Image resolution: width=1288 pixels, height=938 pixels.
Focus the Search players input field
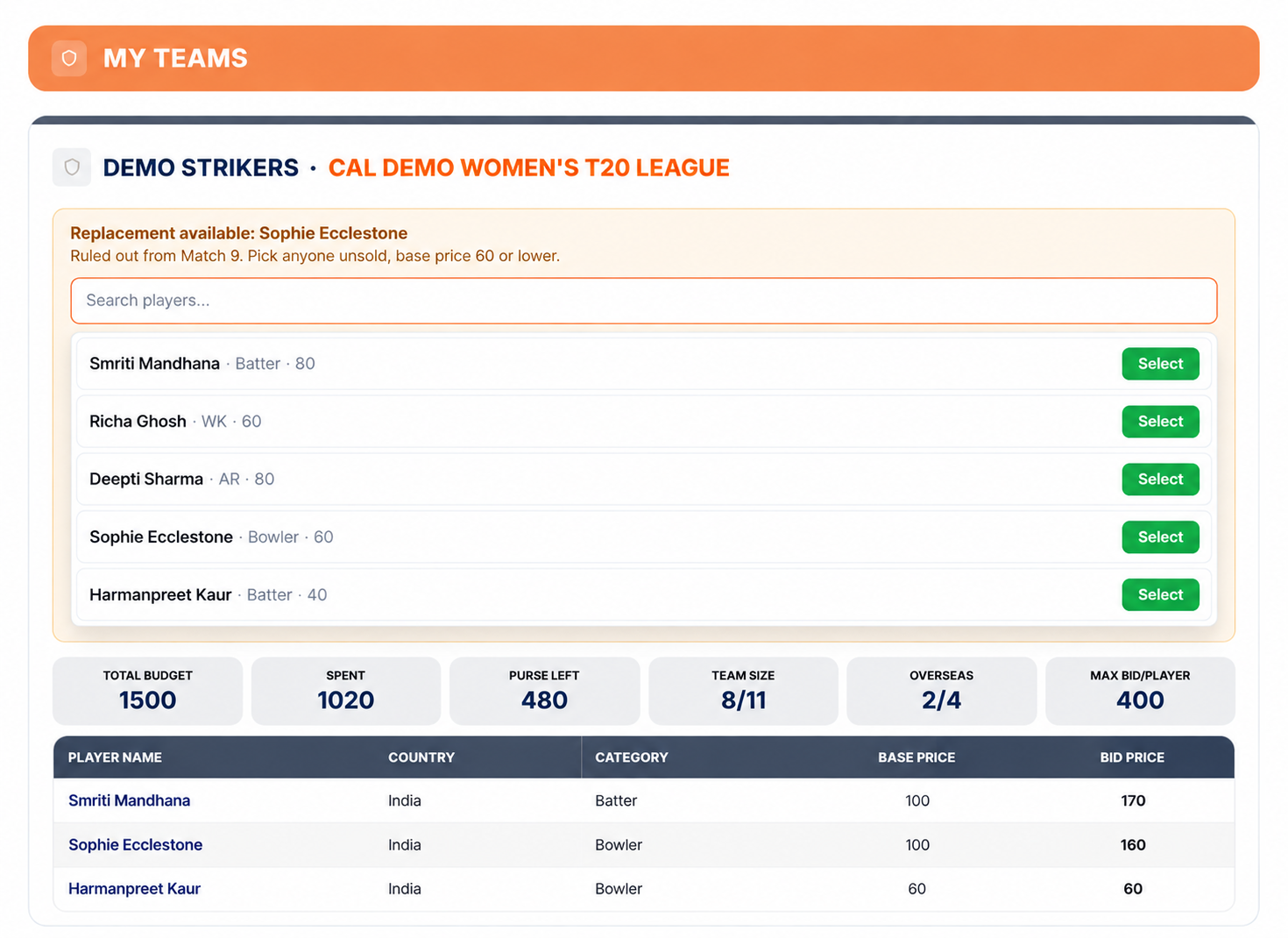point(644,301)
